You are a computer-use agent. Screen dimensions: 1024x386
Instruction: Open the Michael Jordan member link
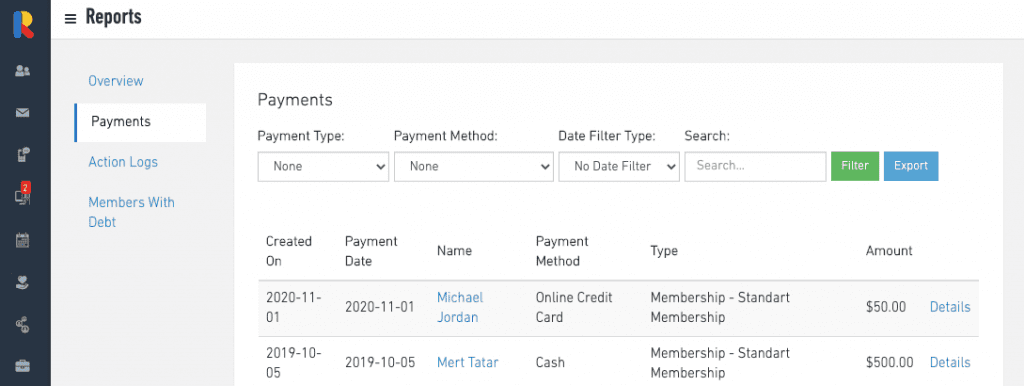(460, 308)
